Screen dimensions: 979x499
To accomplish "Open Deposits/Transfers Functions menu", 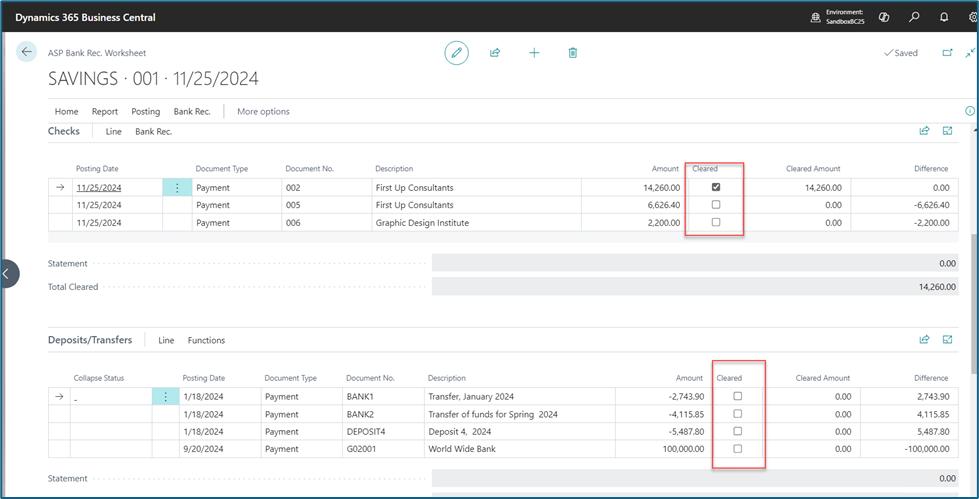I will [x=207, y=340].
